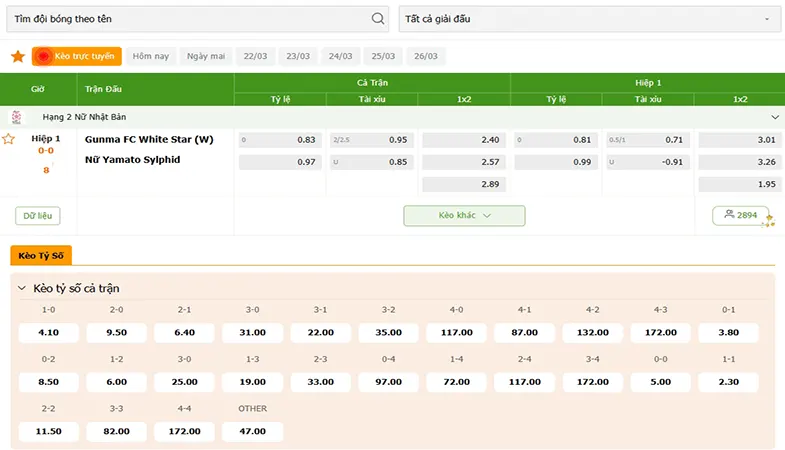Select correct score 1-1 odds 2.30

tap(728, 382)
